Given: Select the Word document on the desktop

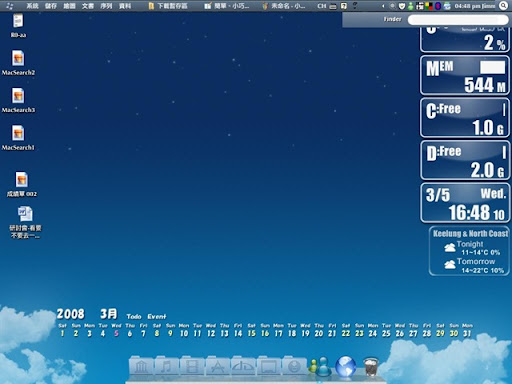Looking at the screenshot, I should [25, 222].
